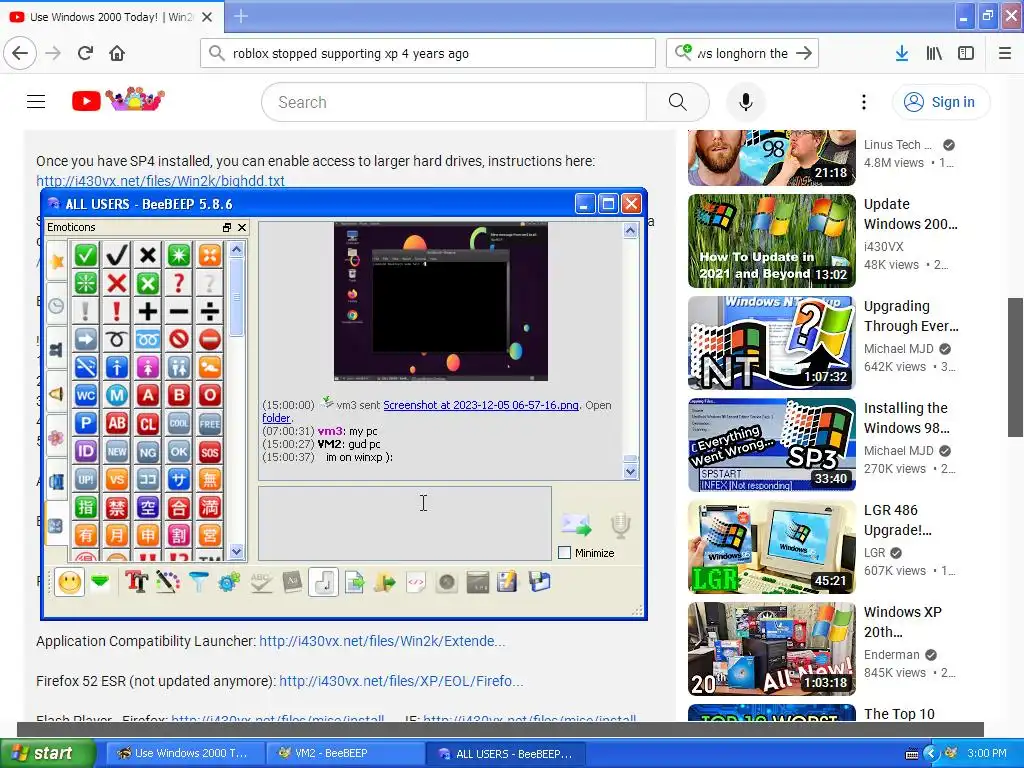The image size is (1024, 768).
Task: Open YouTube hamburger guide menu
Action: click(36, 102)
